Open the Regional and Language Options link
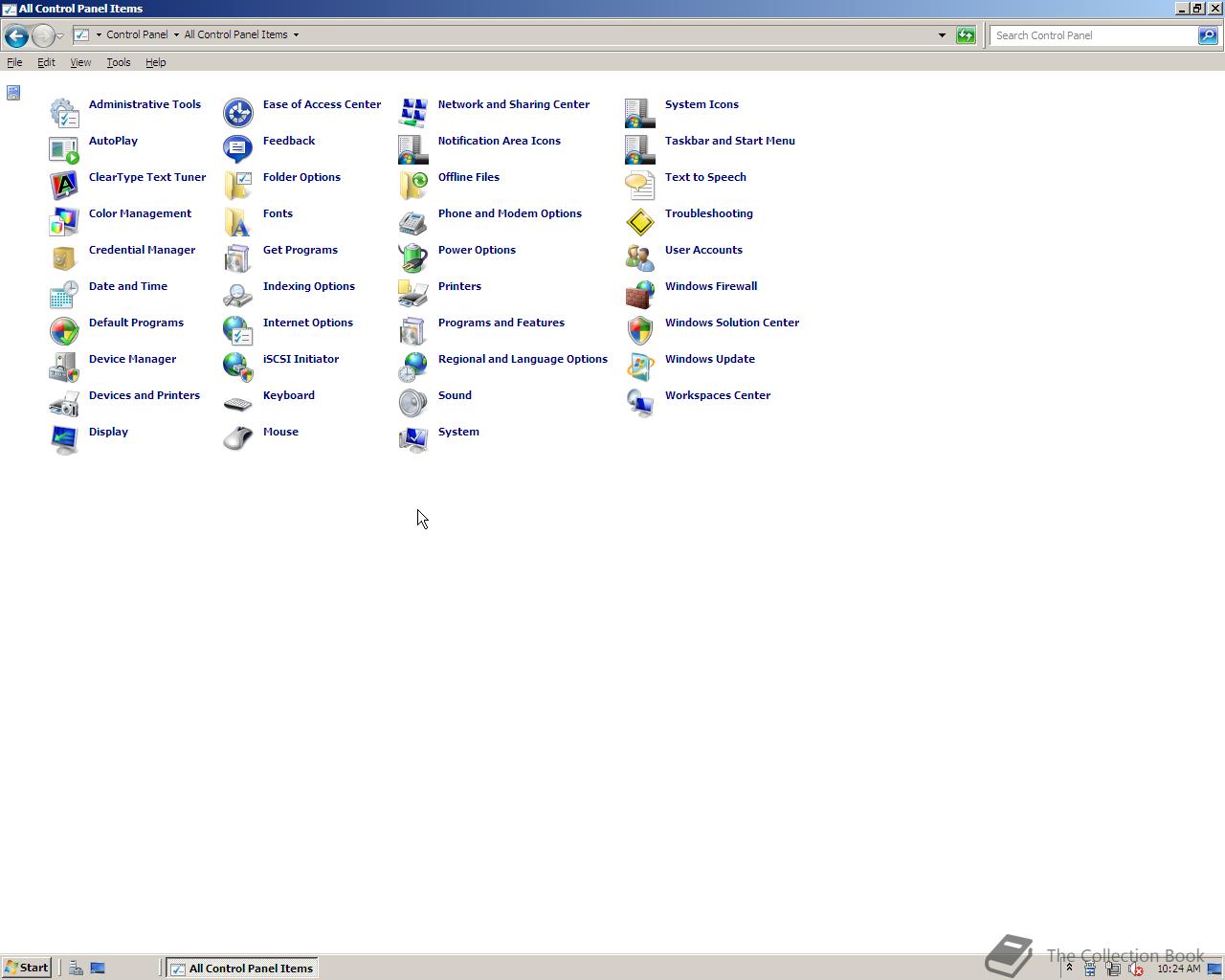1225x980 pixels. 523,359
